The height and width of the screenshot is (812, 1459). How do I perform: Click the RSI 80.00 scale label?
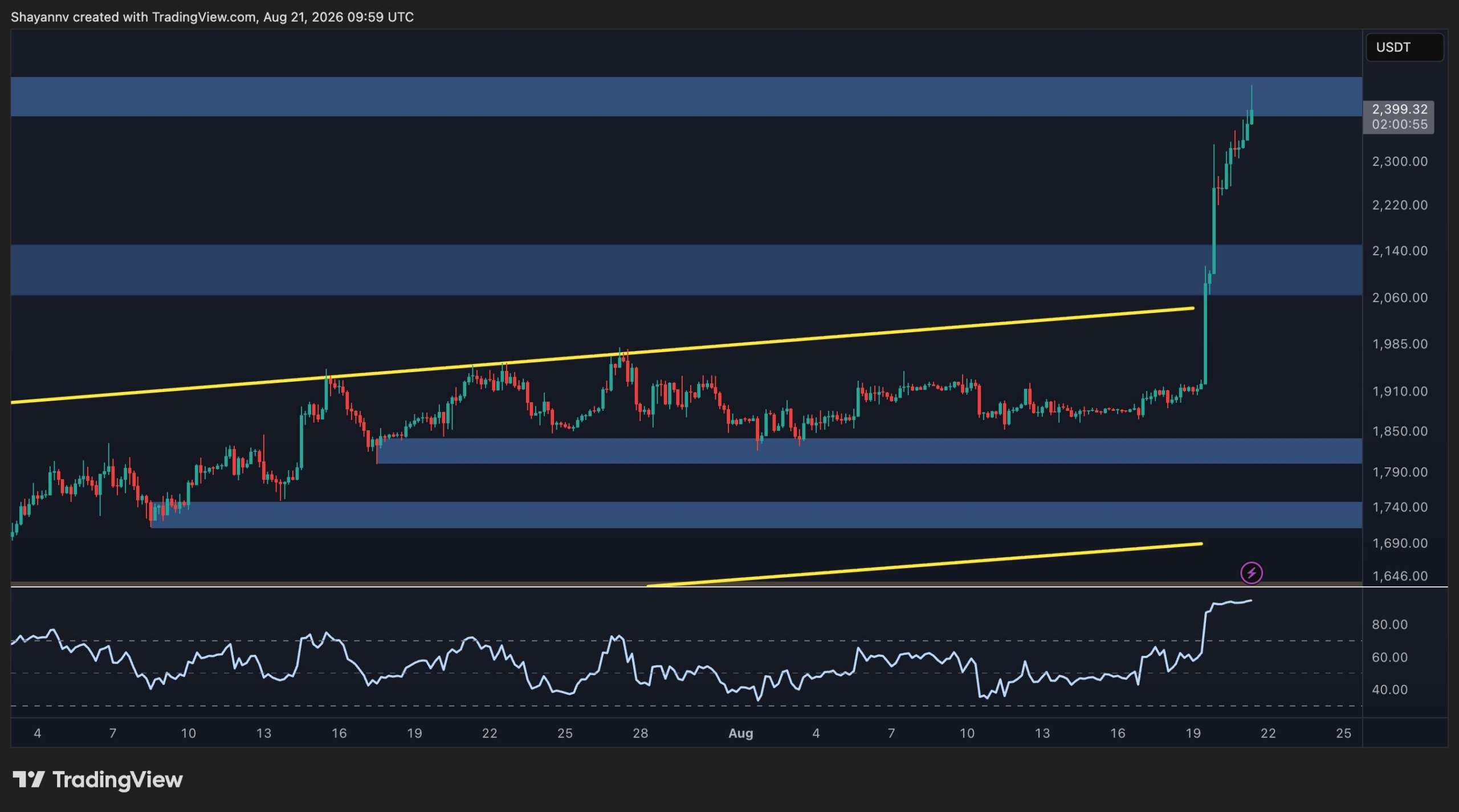1389,625
